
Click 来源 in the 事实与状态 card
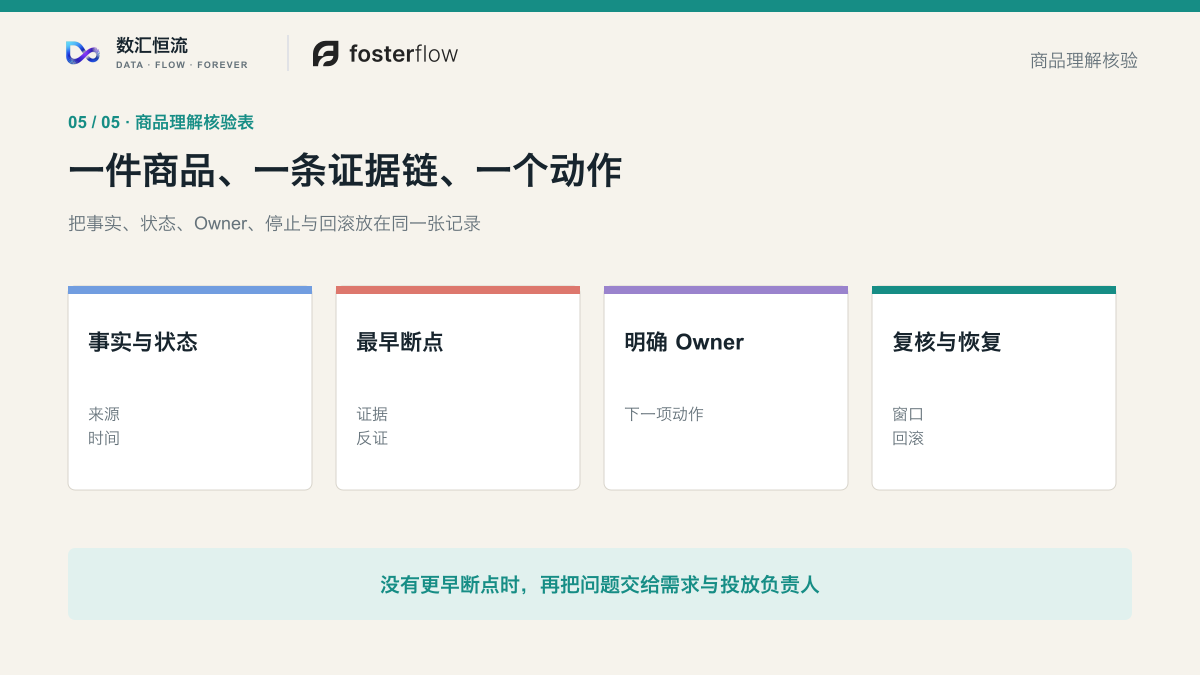[104, 414]
